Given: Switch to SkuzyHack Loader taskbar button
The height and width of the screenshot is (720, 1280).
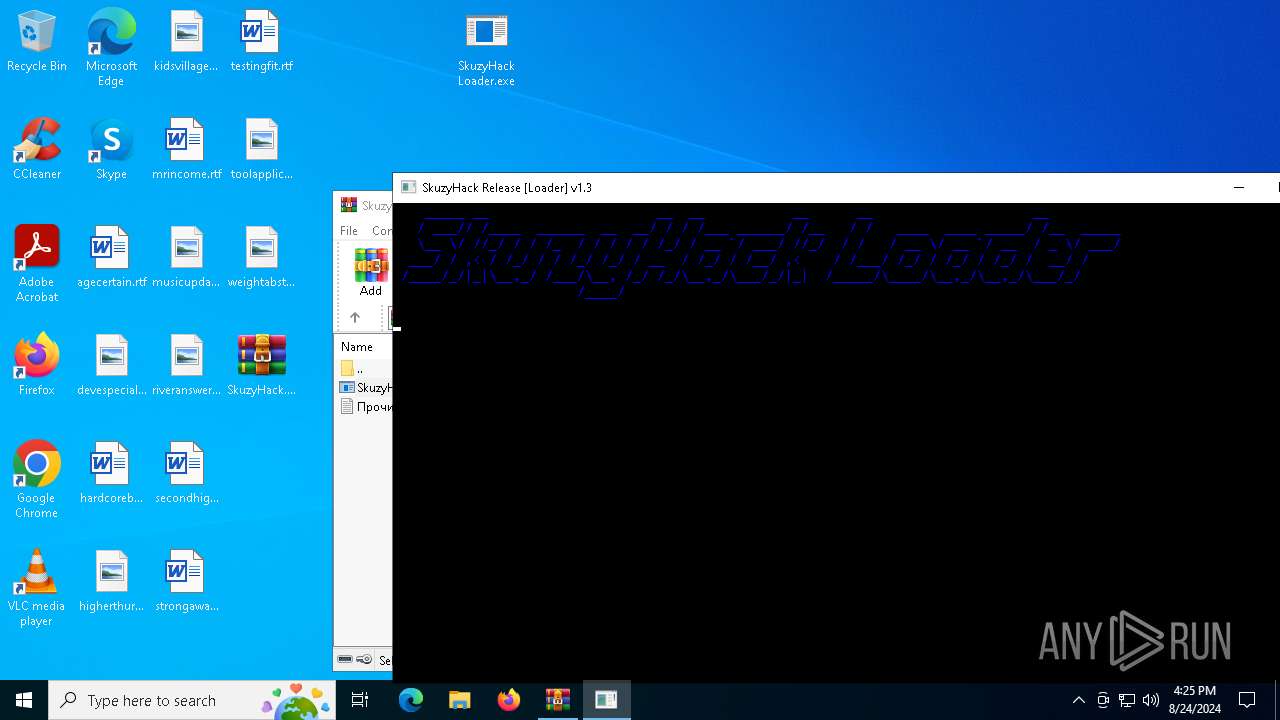Looking at the screenshot, I should pos(607,700).
